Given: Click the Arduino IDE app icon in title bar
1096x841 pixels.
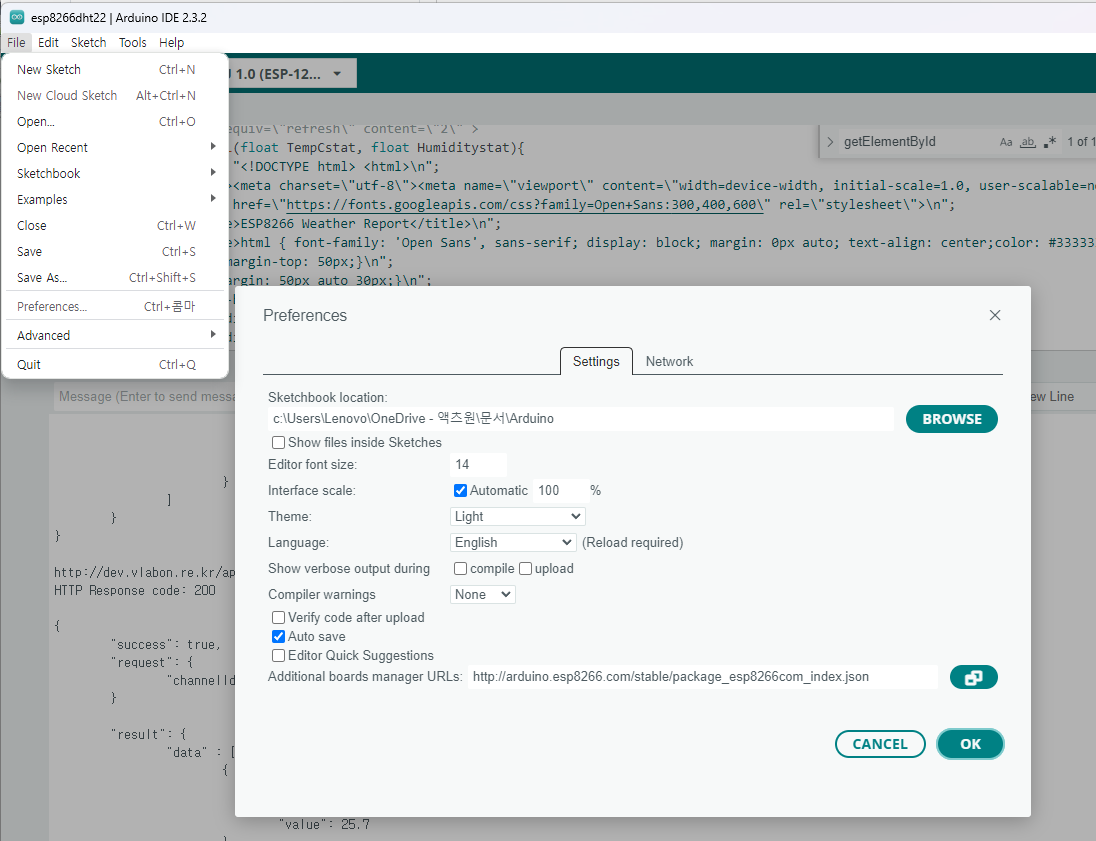Looking at the screenshot, I should [x=17, y=17].
